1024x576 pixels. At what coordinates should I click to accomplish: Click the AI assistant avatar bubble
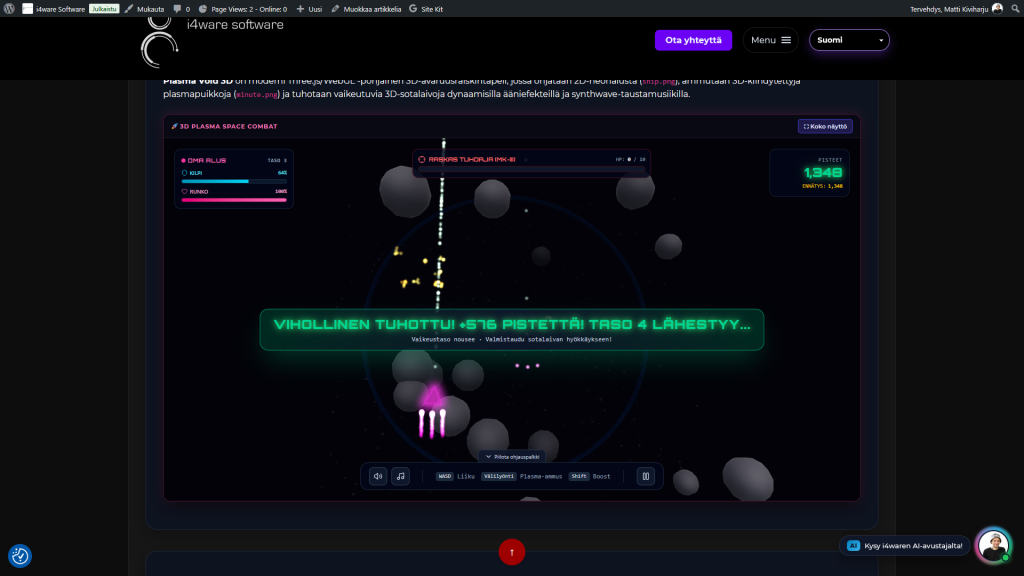pyautogui.click(x=993, y=545)
